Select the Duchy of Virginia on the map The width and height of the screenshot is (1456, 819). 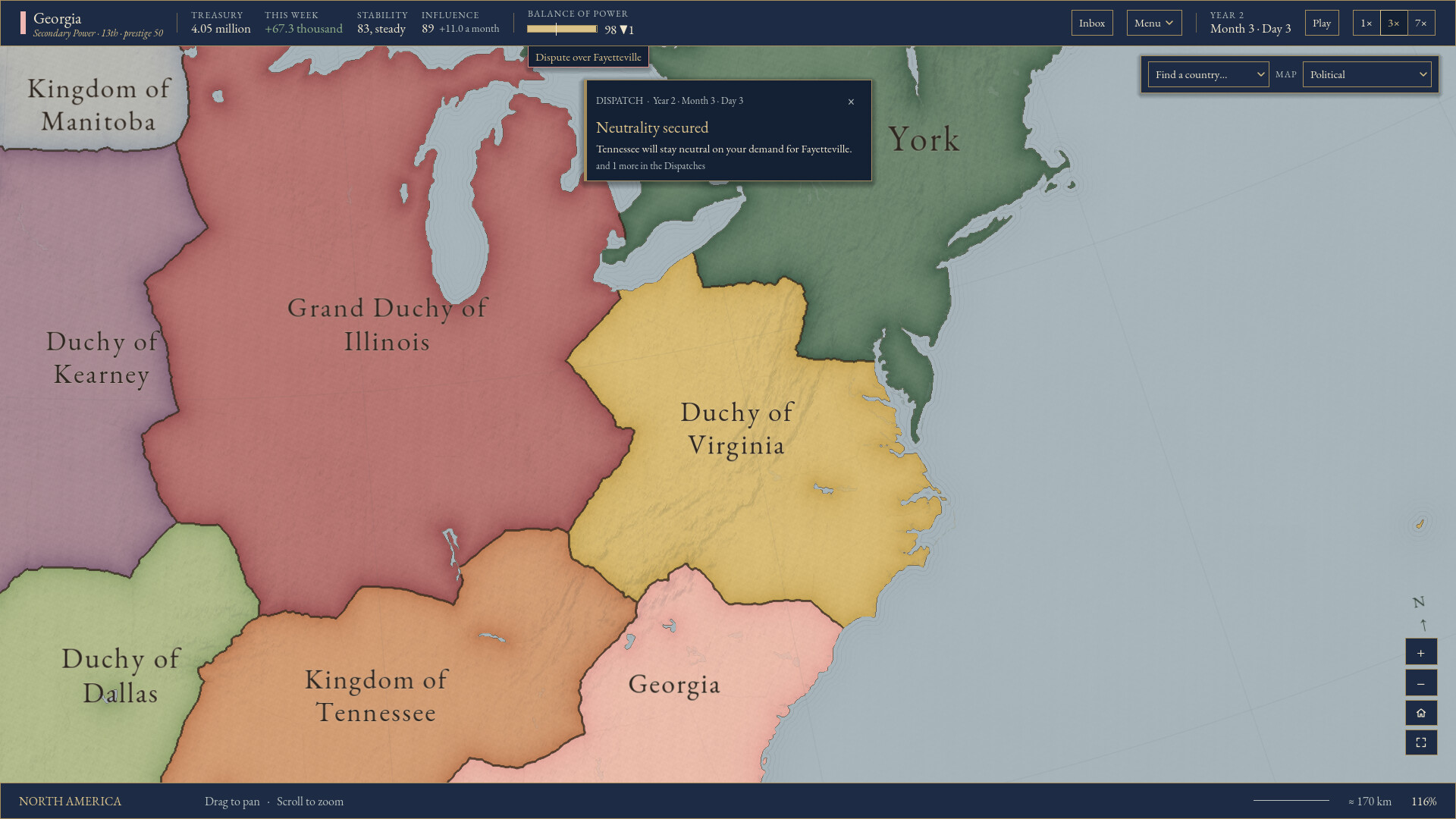click(736, 428)
